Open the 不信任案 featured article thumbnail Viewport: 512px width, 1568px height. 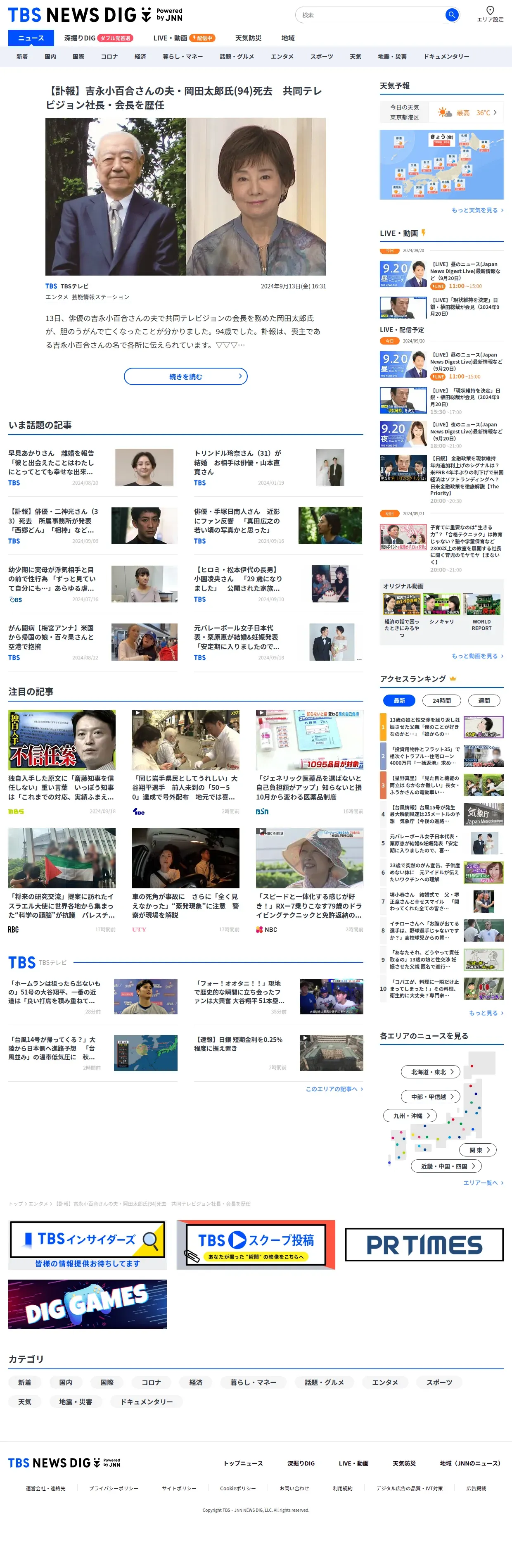point(62,740)
